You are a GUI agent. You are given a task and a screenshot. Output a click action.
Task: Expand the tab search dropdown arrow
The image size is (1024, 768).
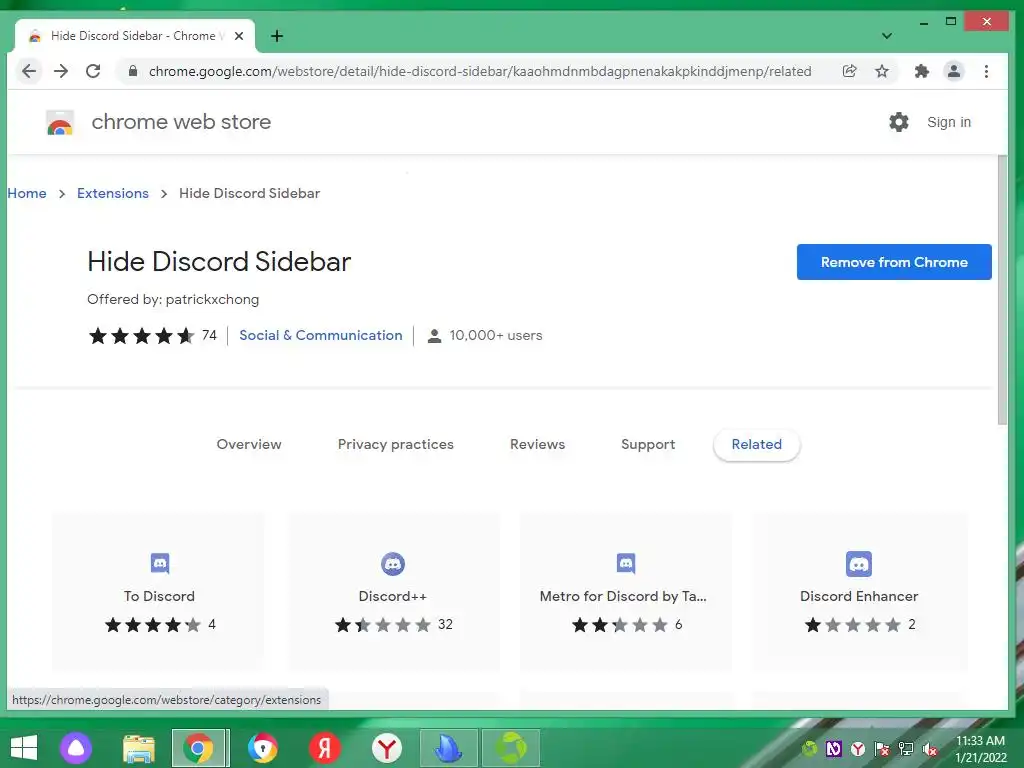886,36
